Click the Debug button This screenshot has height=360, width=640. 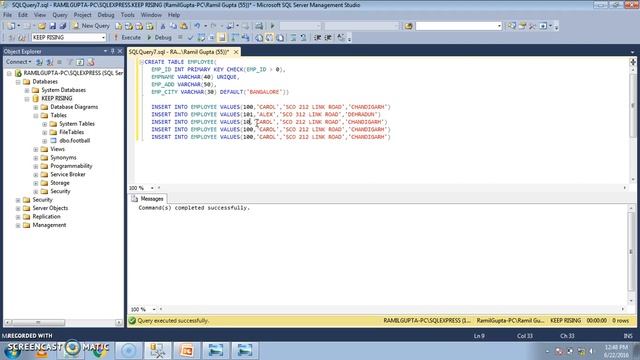pyautogui.click(x=159, y=37)
